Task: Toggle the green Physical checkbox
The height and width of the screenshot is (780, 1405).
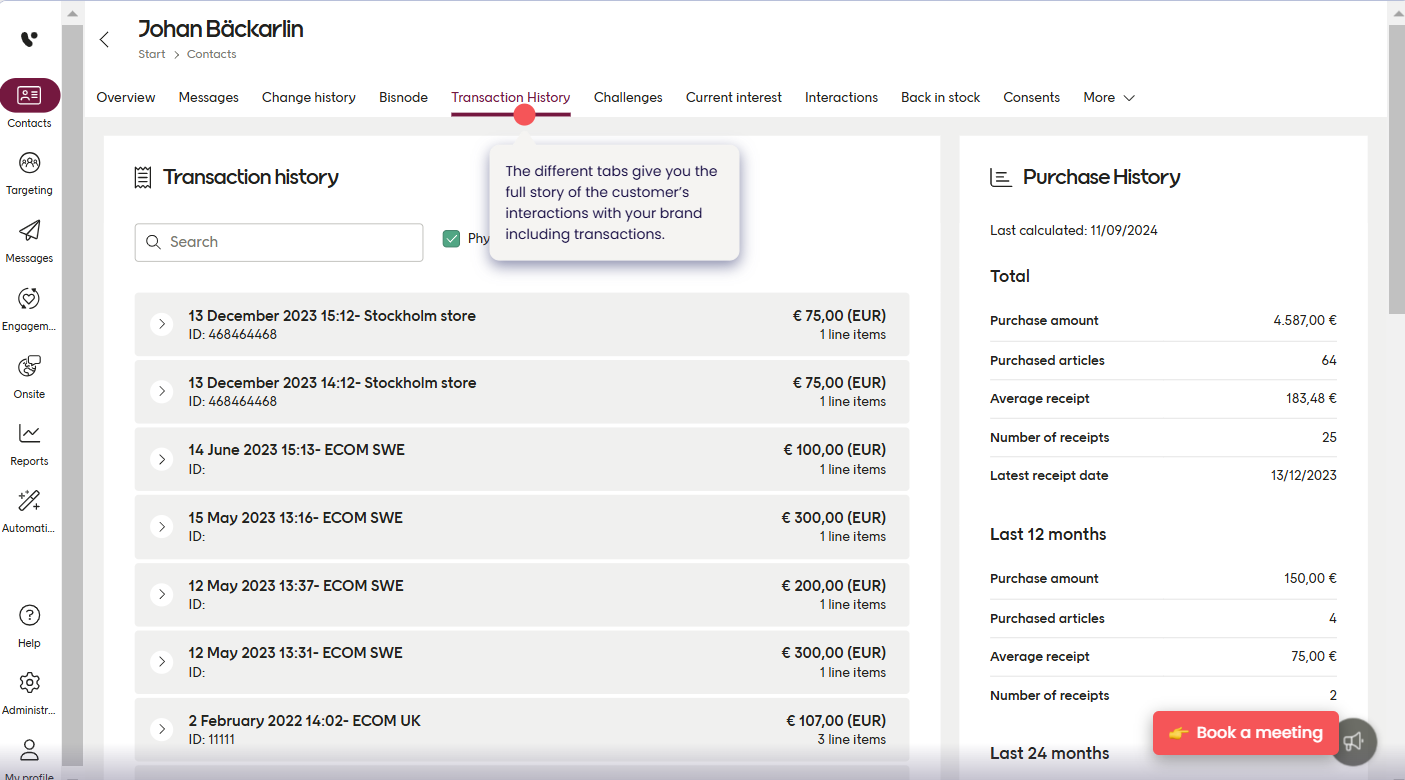Action: pos(452,239)
